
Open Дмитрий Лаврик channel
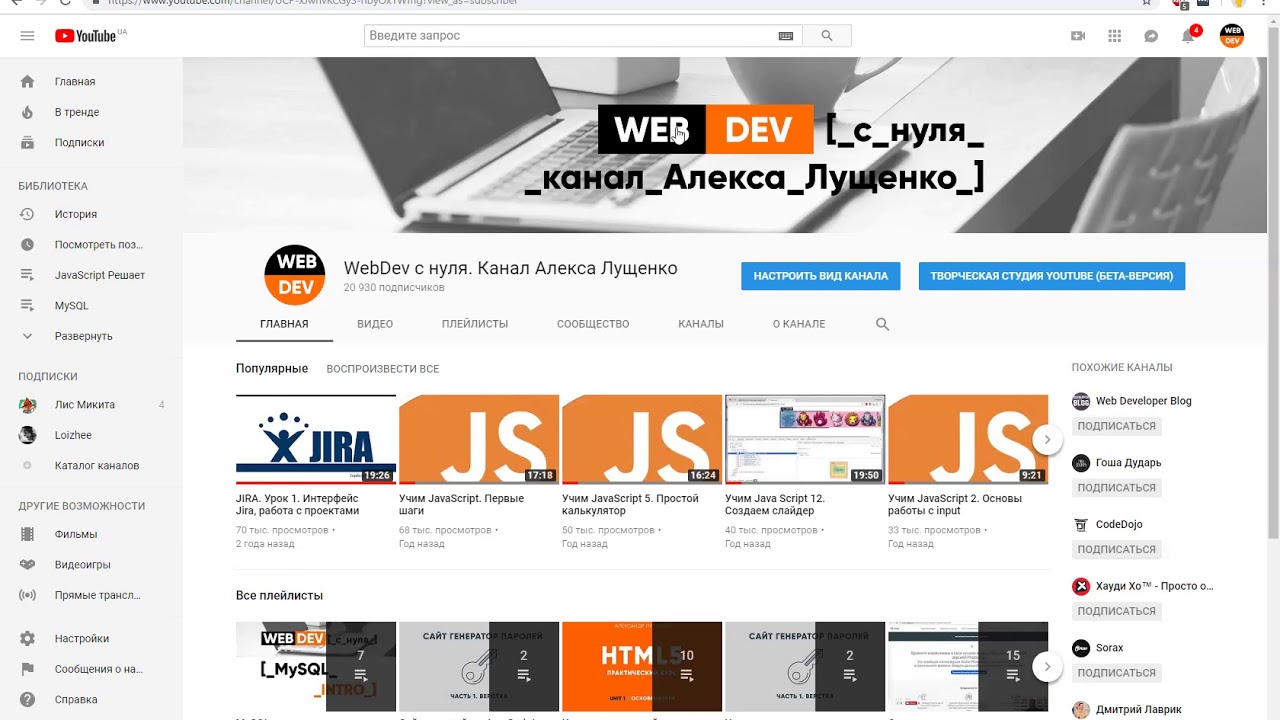[x=1126, y=710]
